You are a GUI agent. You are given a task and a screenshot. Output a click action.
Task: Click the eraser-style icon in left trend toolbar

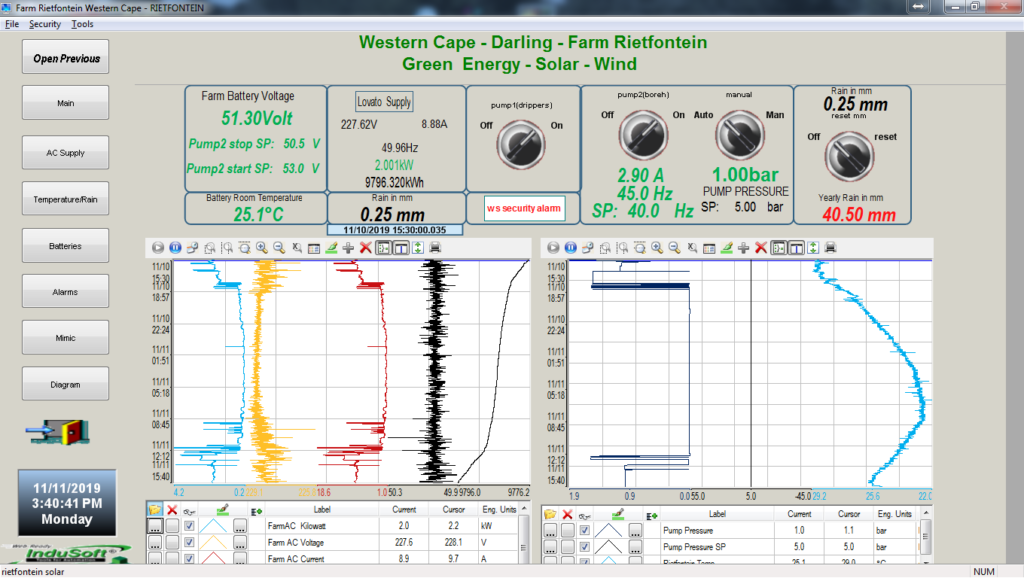(193, 248)
